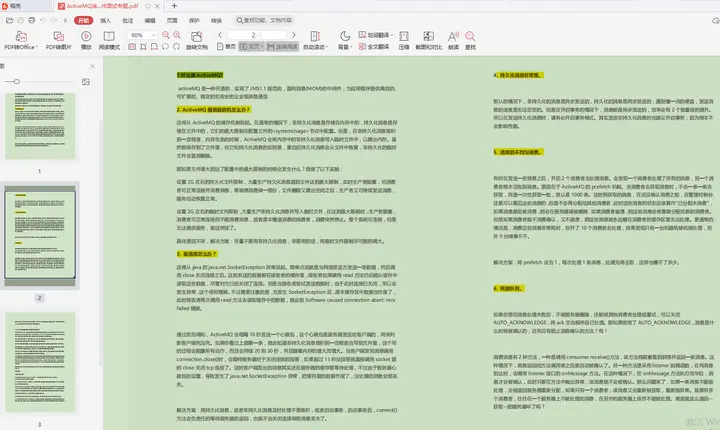This screenshot has height=430, width=720.
Task: Select 单页 single page view
Action: [226, 46]
